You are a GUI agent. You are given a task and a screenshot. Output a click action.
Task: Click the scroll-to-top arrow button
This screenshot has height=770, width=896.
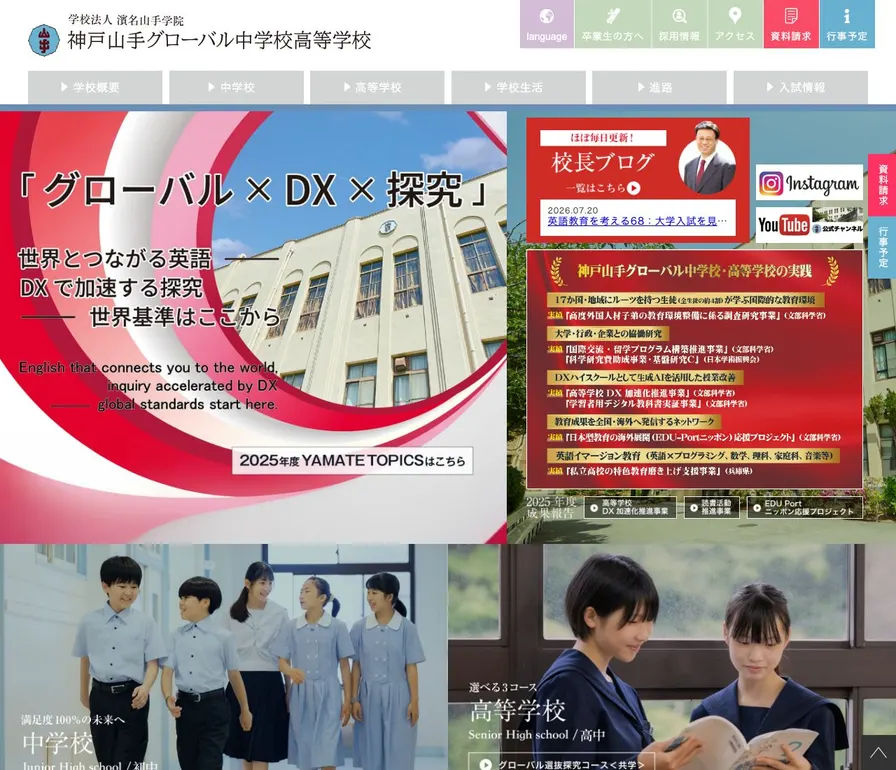[878, 753]
